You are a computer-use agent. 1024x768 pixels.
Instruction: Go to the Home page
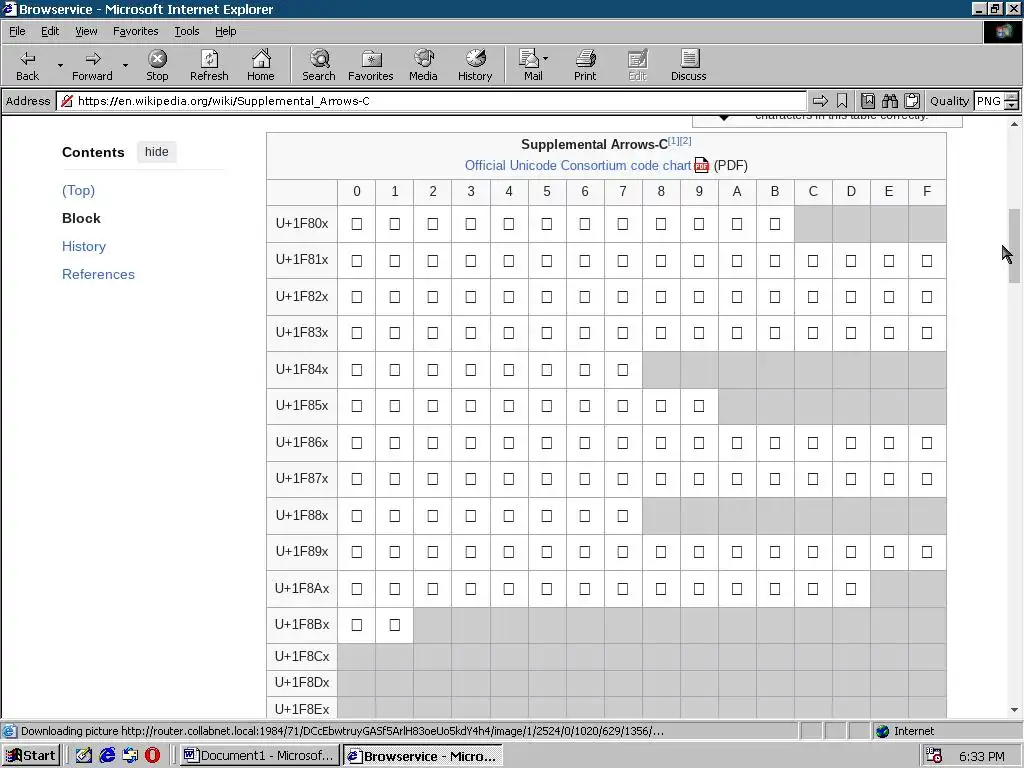[261, 65]
